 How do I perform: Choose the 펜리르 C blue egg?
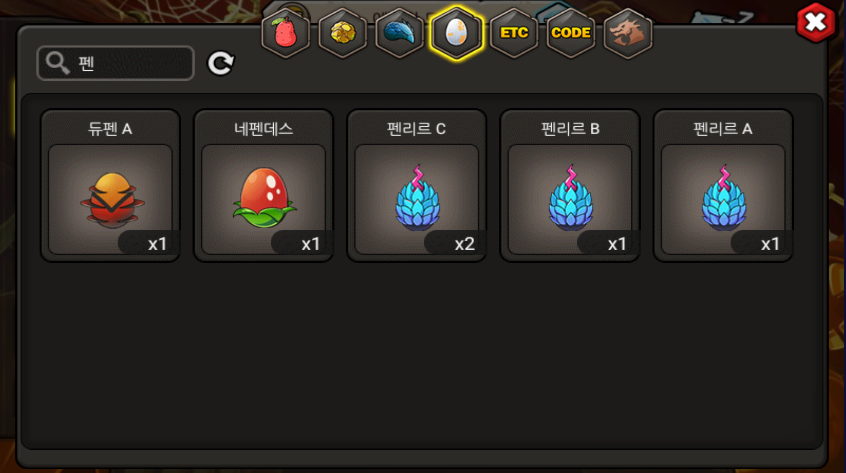pyautogui.click(x=417, y=200)
